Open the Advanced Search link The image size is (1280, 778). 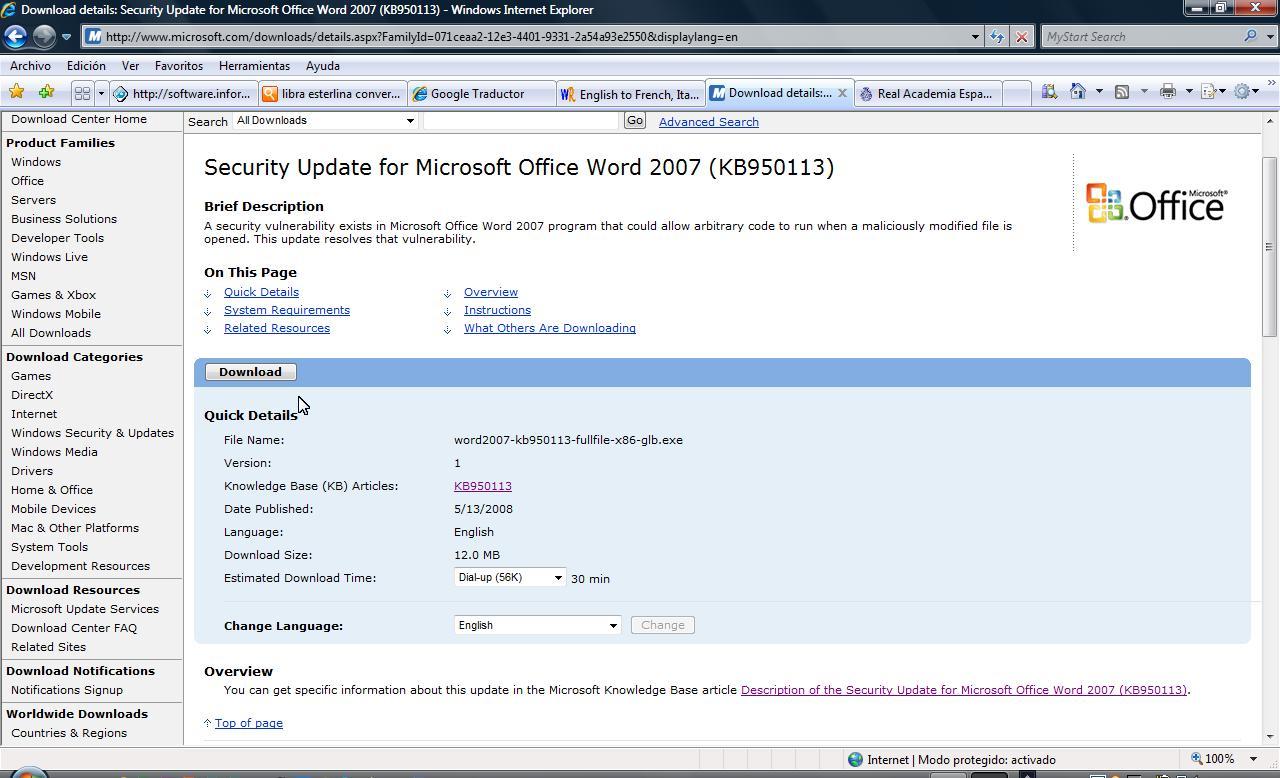click(708, 122)
